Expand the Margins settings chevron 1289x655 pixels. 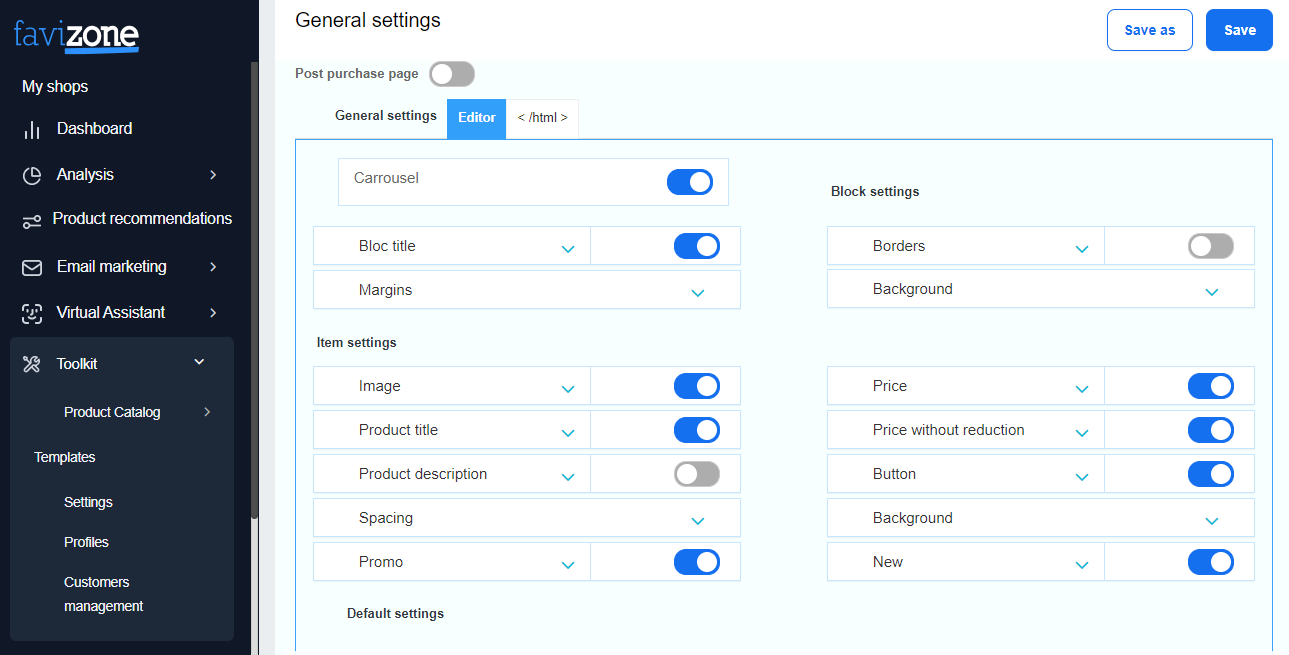pyautogui.click(x=698, y=292)
